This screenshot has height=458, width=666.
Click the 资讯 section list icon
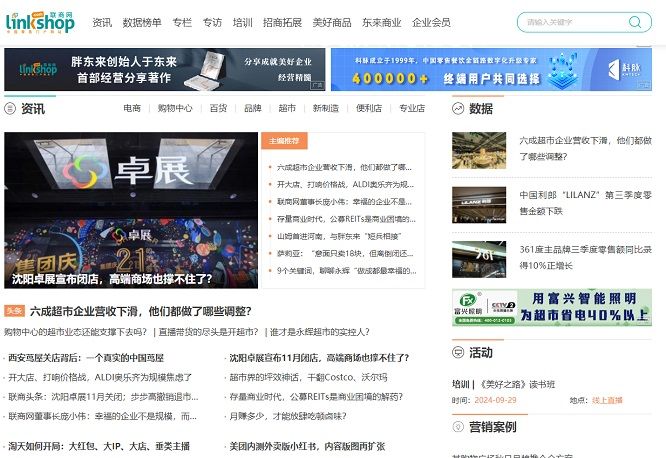10,109
